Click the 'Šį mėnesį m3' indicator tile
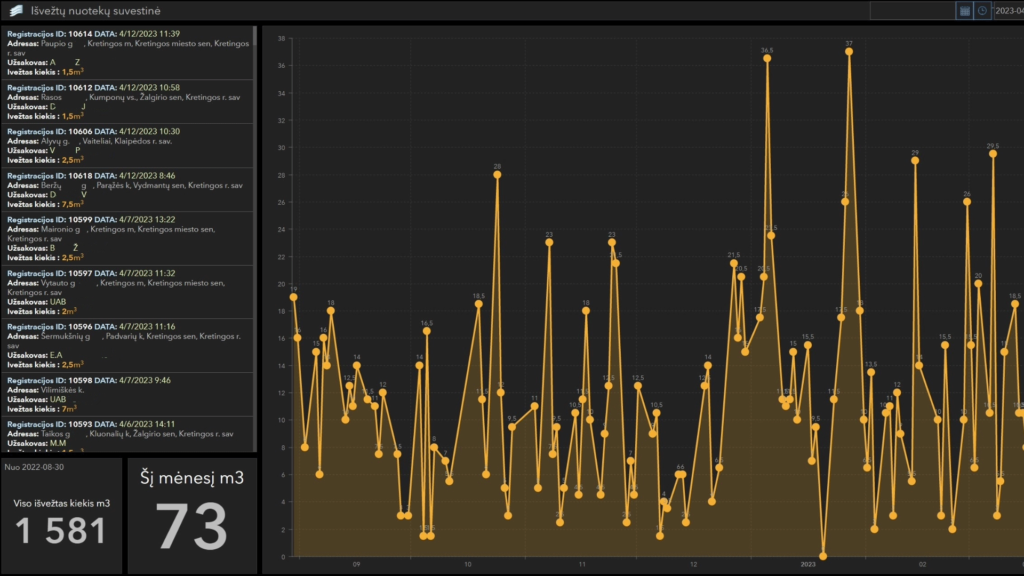The height and width of the screenshot is (576, 1024). coord(192,515)
